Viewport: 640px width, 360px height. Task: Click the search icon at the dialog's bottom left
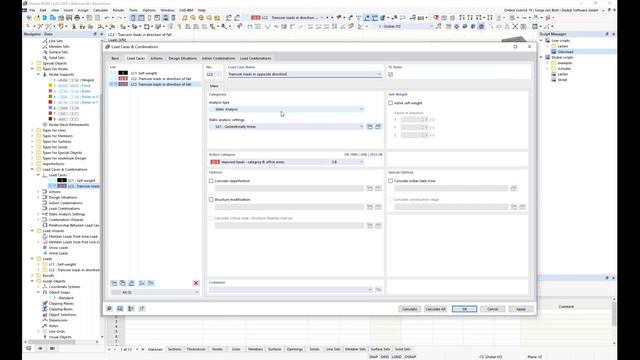coord(109,309)
